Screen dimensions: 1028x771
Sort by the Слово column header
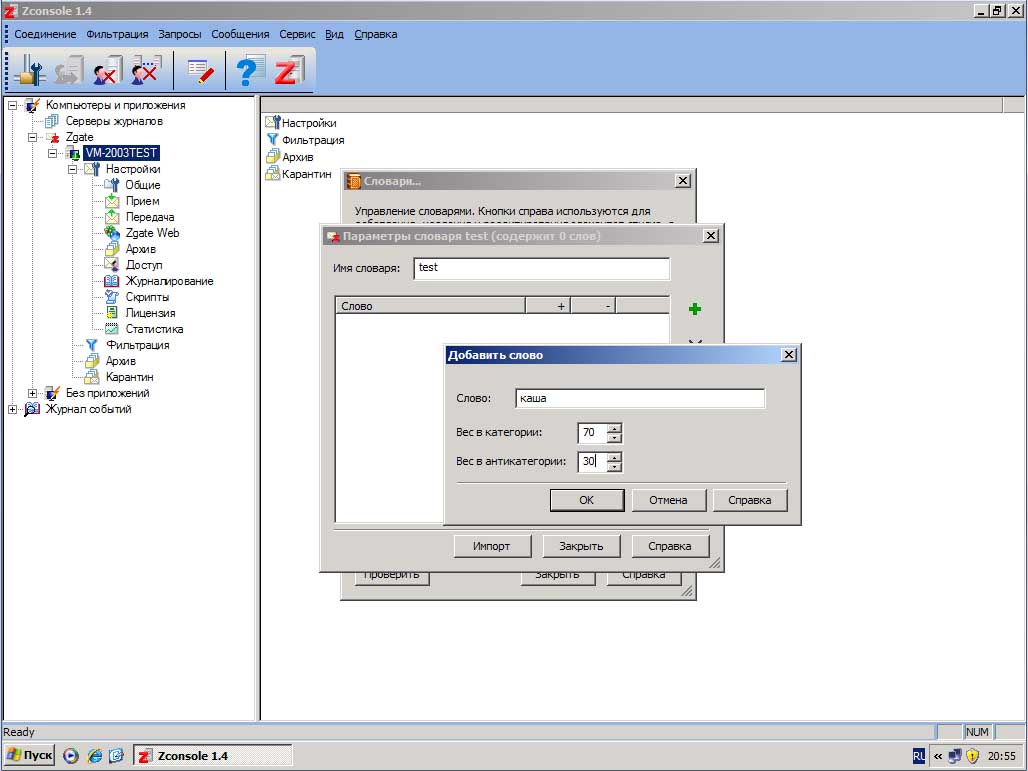(430, 306)
